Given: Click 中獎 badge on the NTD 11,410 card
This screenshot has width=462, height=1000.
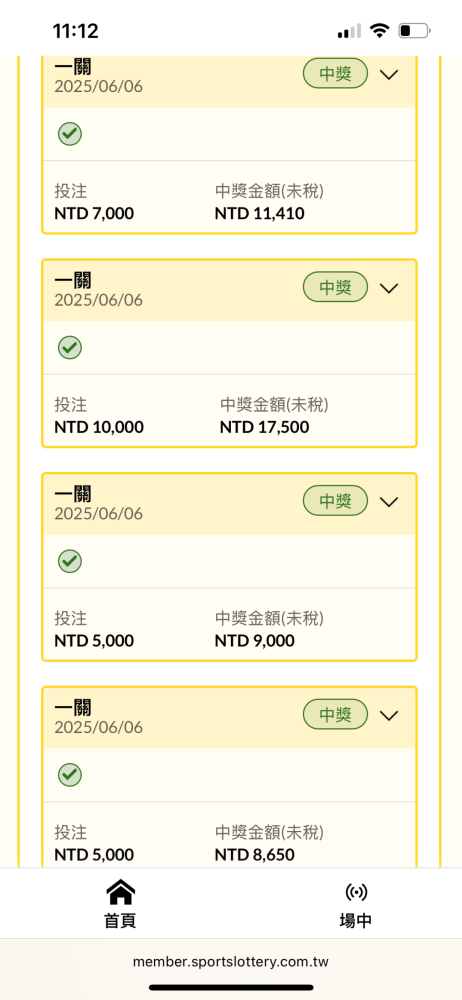Looking at the screenshot, I should coord(335,73).
